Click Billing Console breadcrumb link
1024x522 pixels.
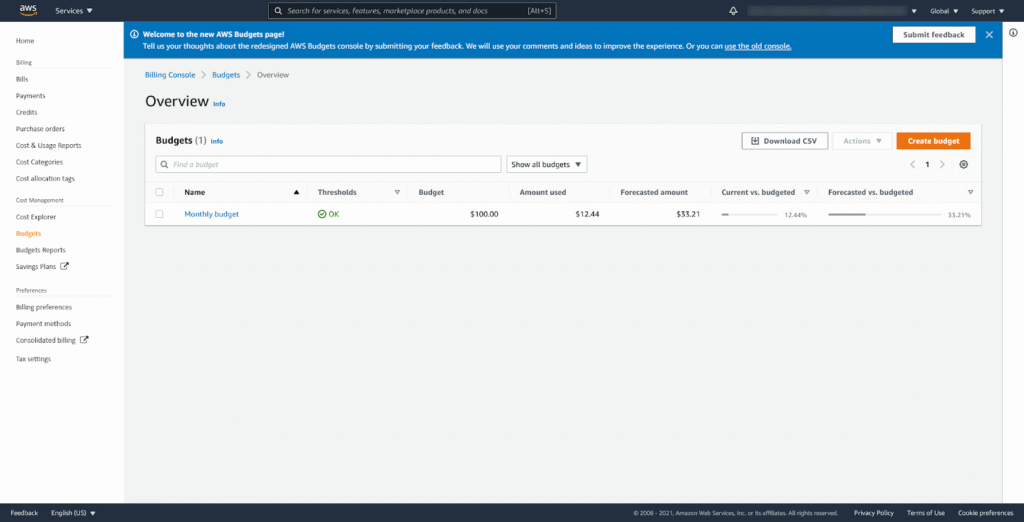coord(170,75)
